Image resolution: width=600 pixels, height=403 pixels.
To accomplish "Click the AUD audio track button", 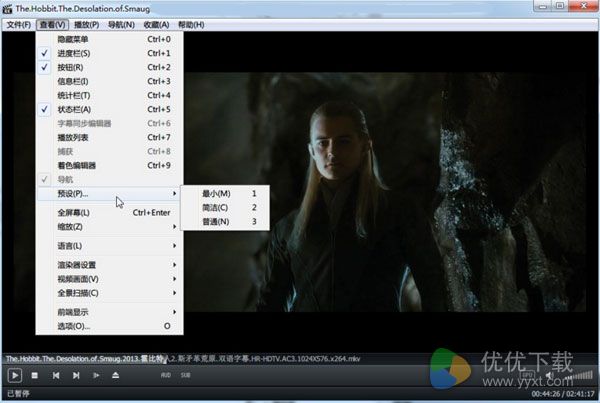I will tap(166, 375).
